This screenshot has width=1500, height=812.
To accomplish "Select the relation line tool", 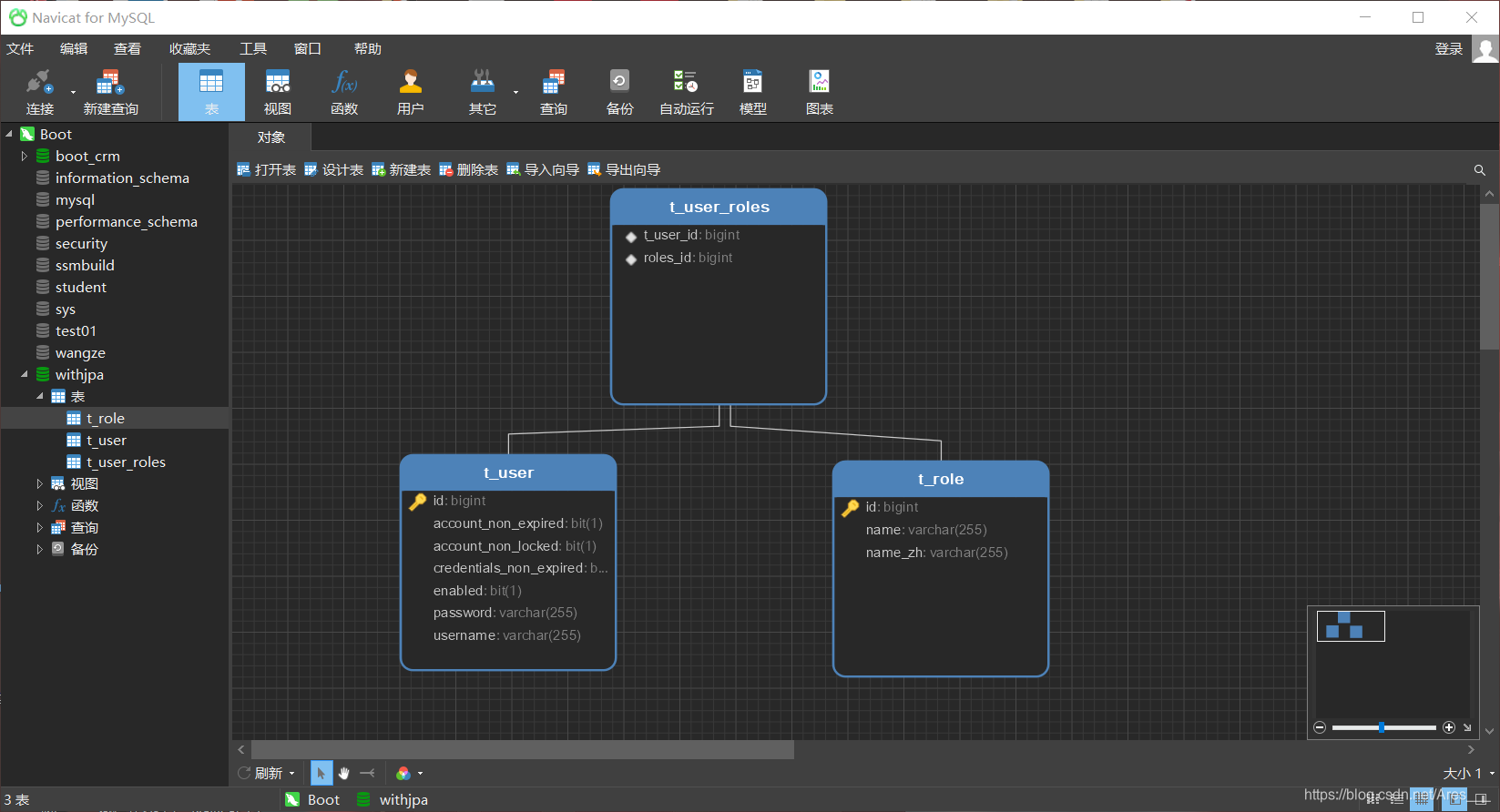I will pos(367,773).
